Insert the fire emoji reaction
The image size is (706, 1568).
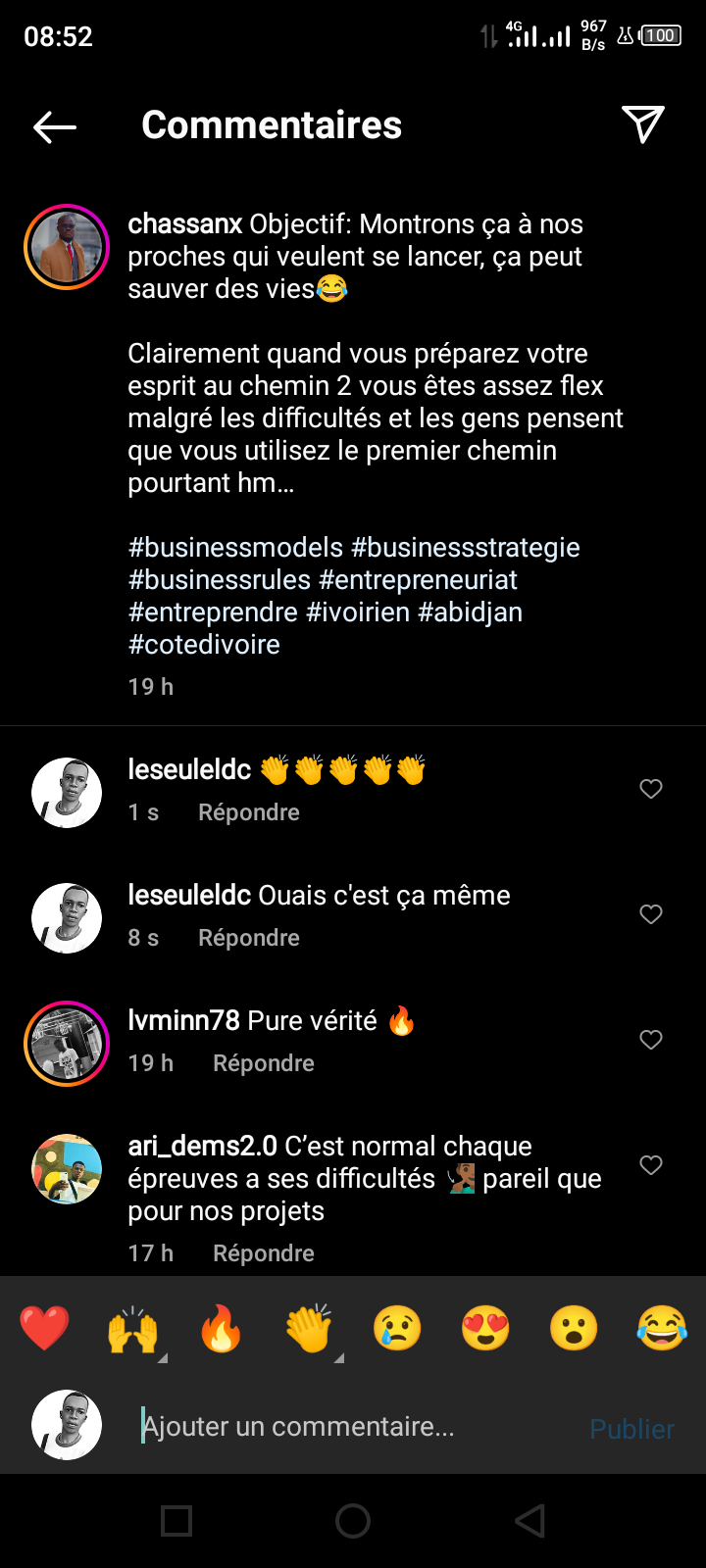[221, 1329]
